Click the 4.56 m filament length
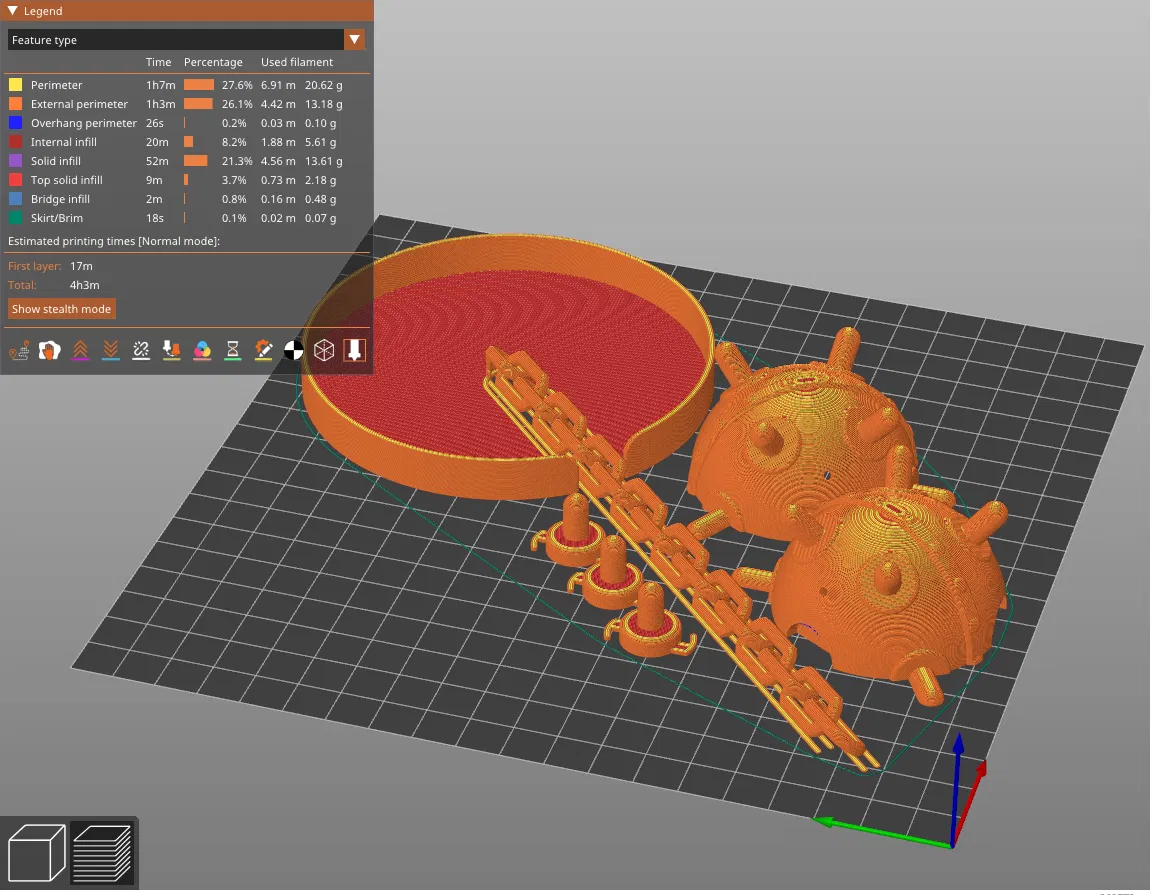Viewport: 1154px width, 895px height. point(278,160)
